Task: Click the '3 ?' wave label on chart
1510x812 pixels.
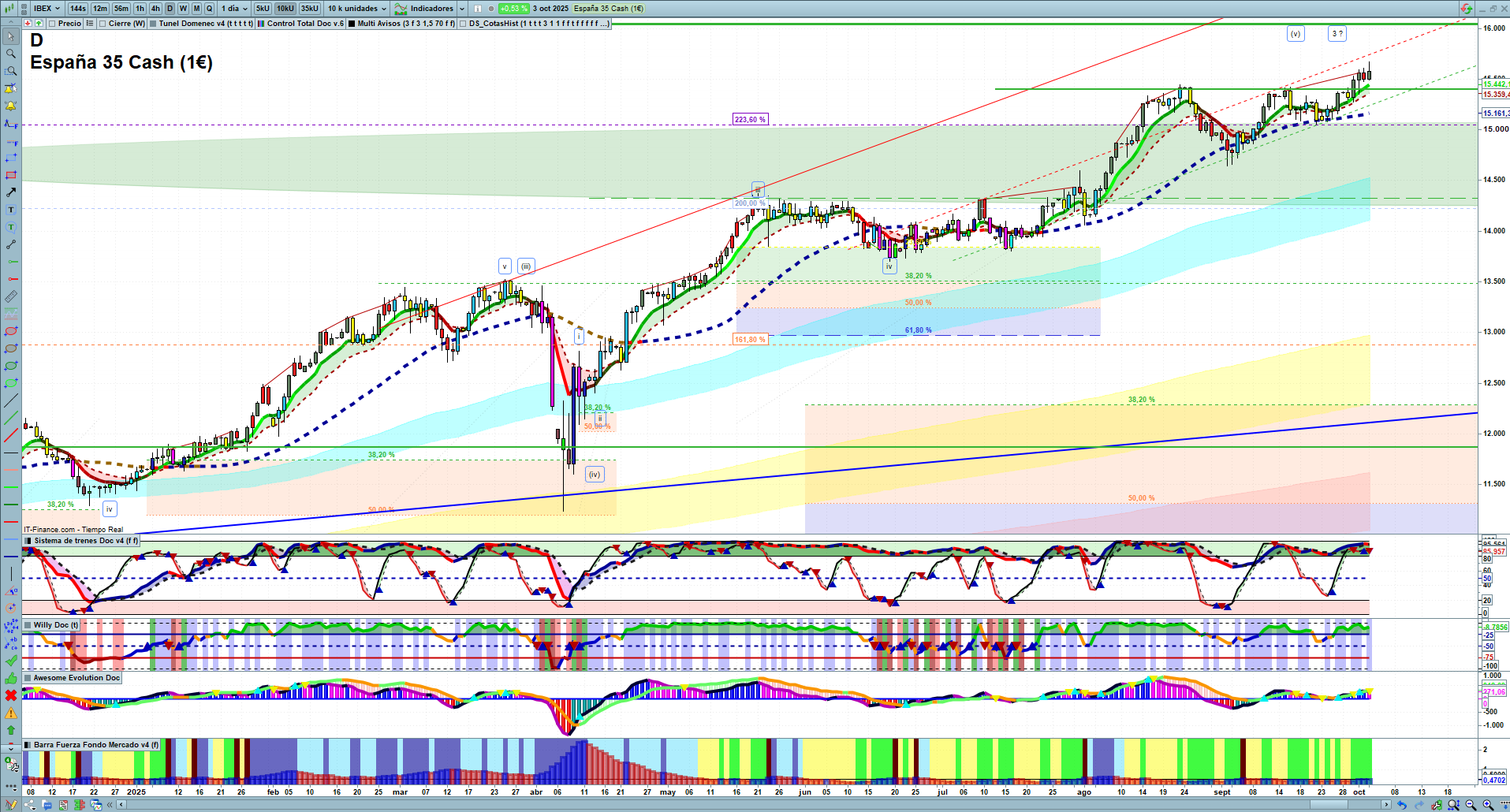Action: click(x=1337, y=34)
